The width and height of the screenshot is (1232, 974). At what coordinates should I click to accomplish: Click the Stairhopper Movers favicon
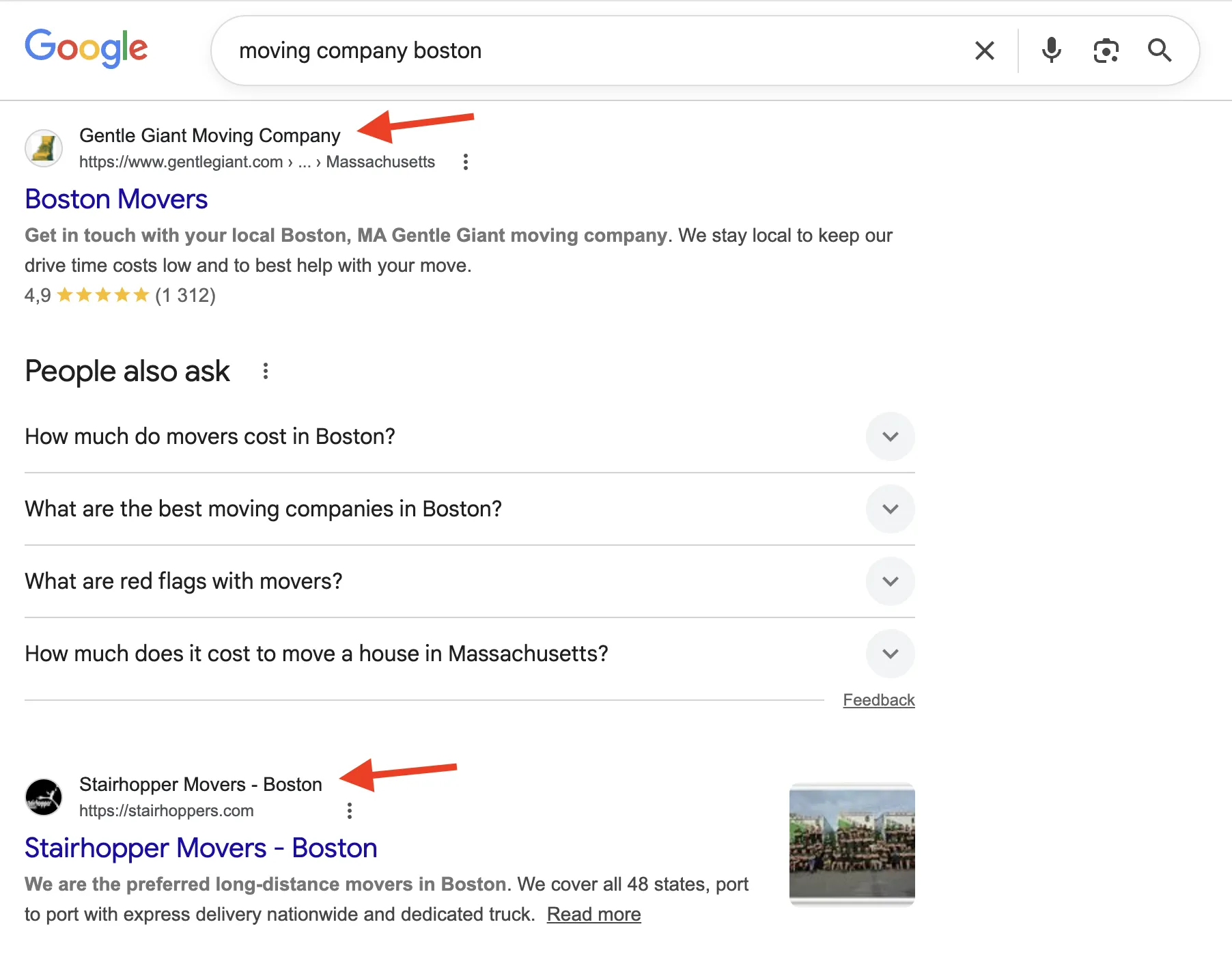(43, 796)
